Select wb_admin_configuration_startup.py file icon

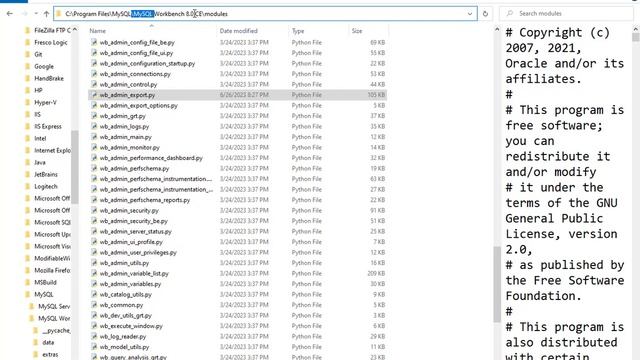click(94, 63)
